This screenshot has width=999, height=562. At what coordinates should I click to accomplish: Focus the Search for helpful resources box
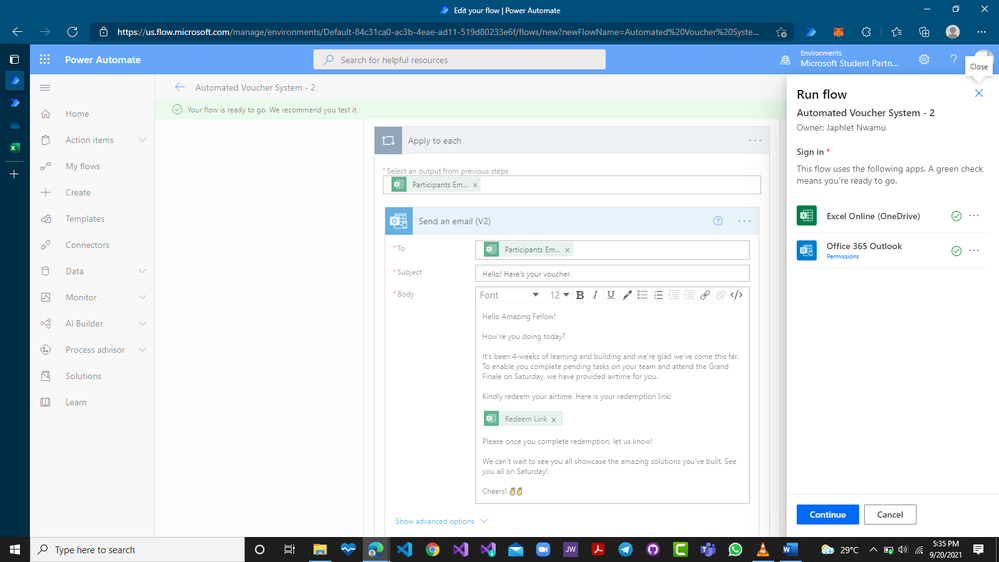[459, 59]
